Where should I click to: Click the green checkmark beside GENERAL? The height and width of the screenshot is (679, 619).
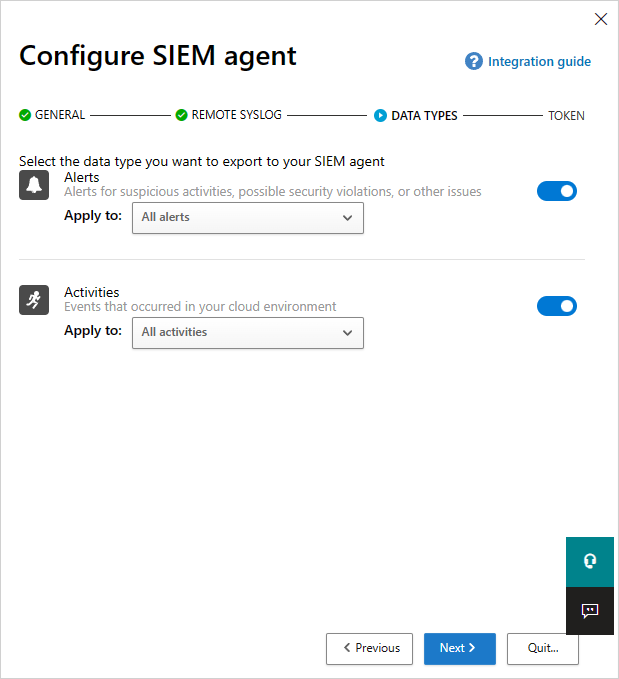(25, 115)
